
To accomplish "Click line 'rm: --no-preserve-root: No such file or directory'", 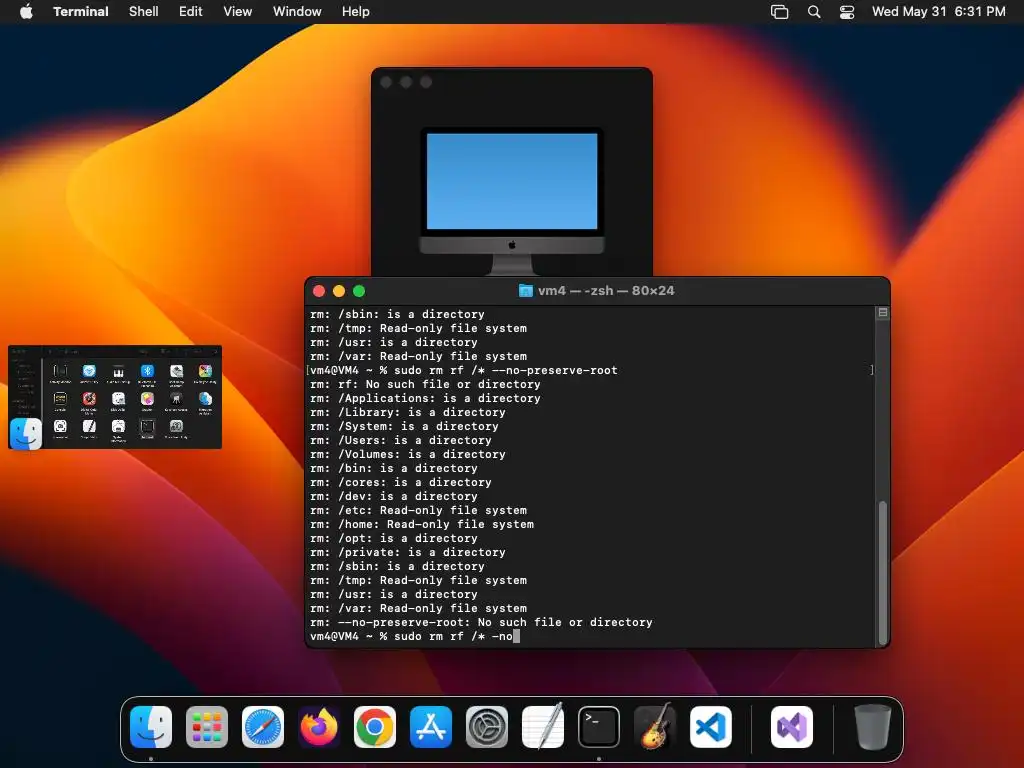I will [481, 622].
